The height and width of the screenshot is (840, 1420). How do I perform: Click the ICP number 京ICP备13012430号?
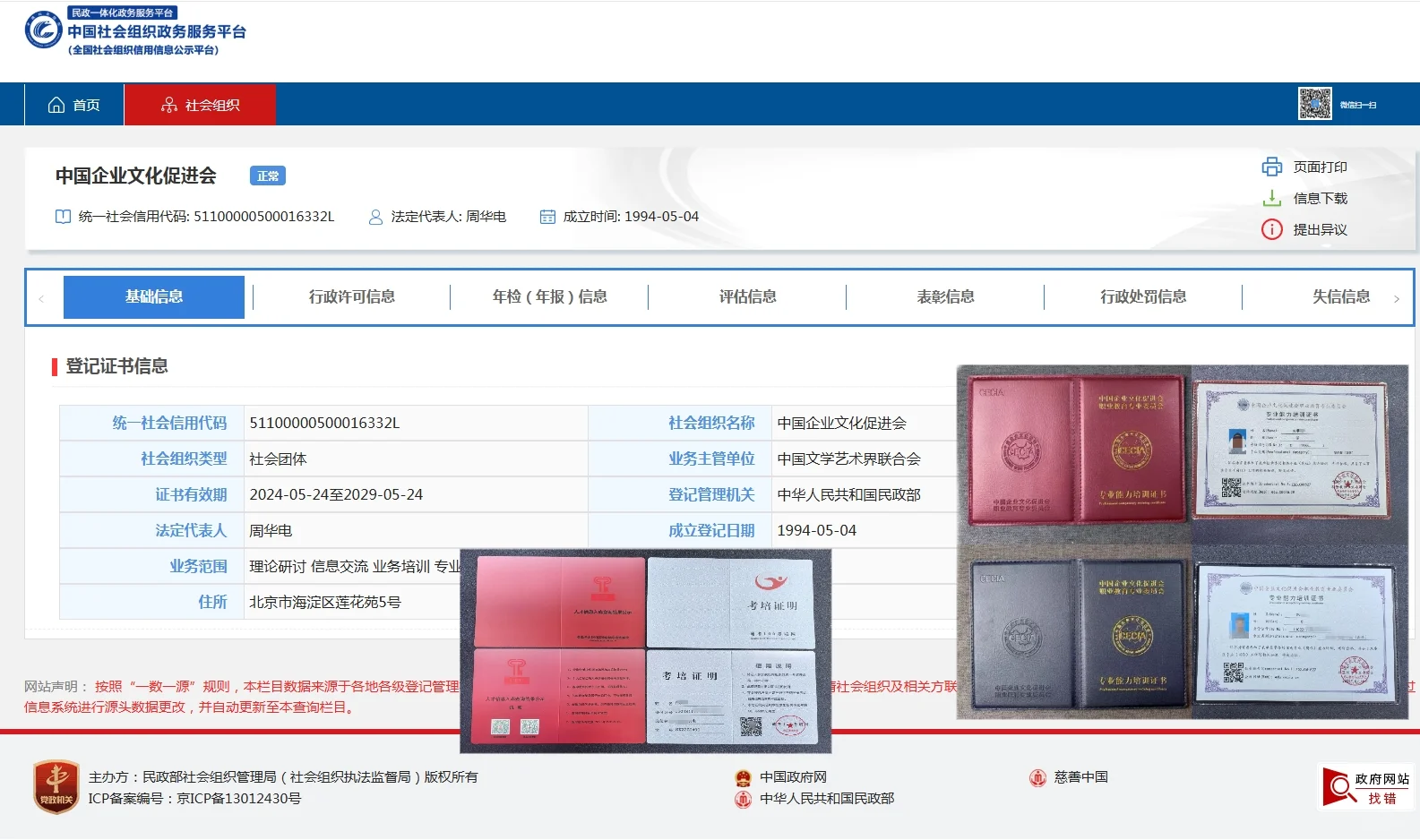pos(238,799)
